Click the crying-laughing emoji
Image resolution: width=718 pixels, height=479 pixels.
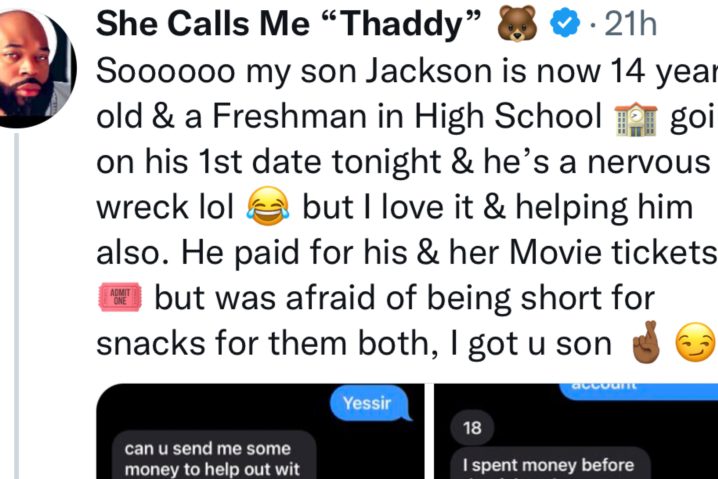268,207
